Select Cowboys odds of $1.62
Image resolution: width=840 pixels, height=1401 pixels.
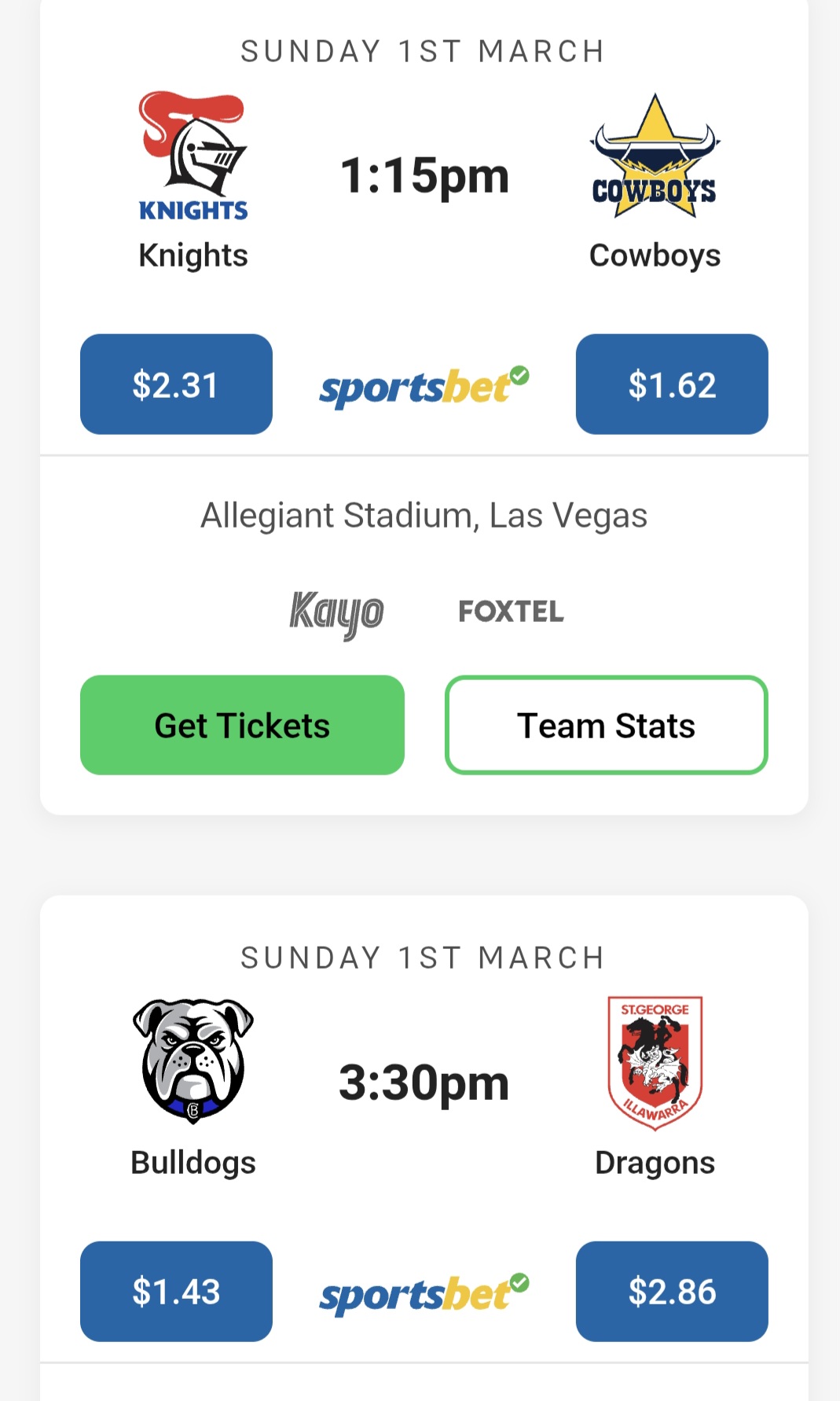(672, 384)
